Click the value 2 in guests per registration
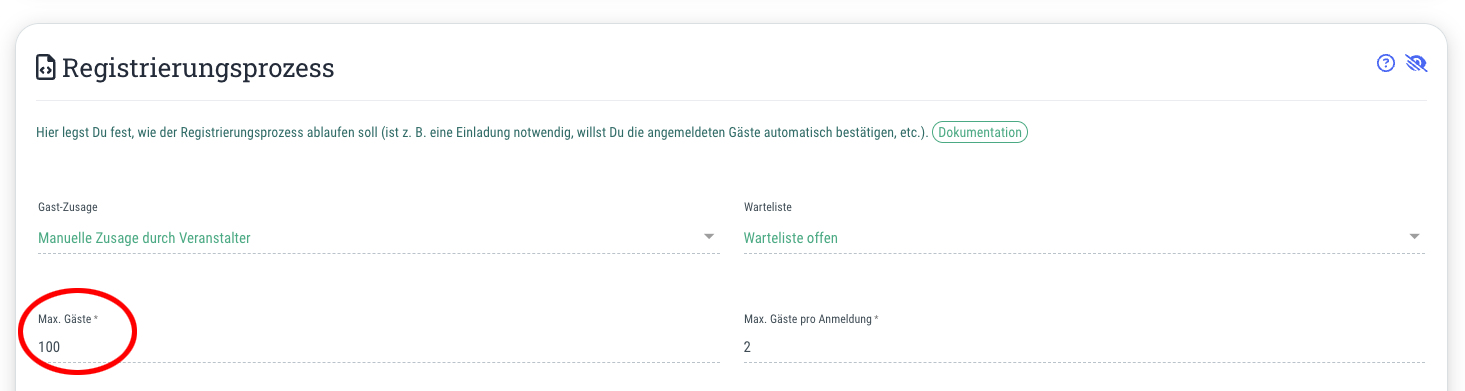Image resolution: width=1465 pixels, height=391 pixels. tap(747, 347)
